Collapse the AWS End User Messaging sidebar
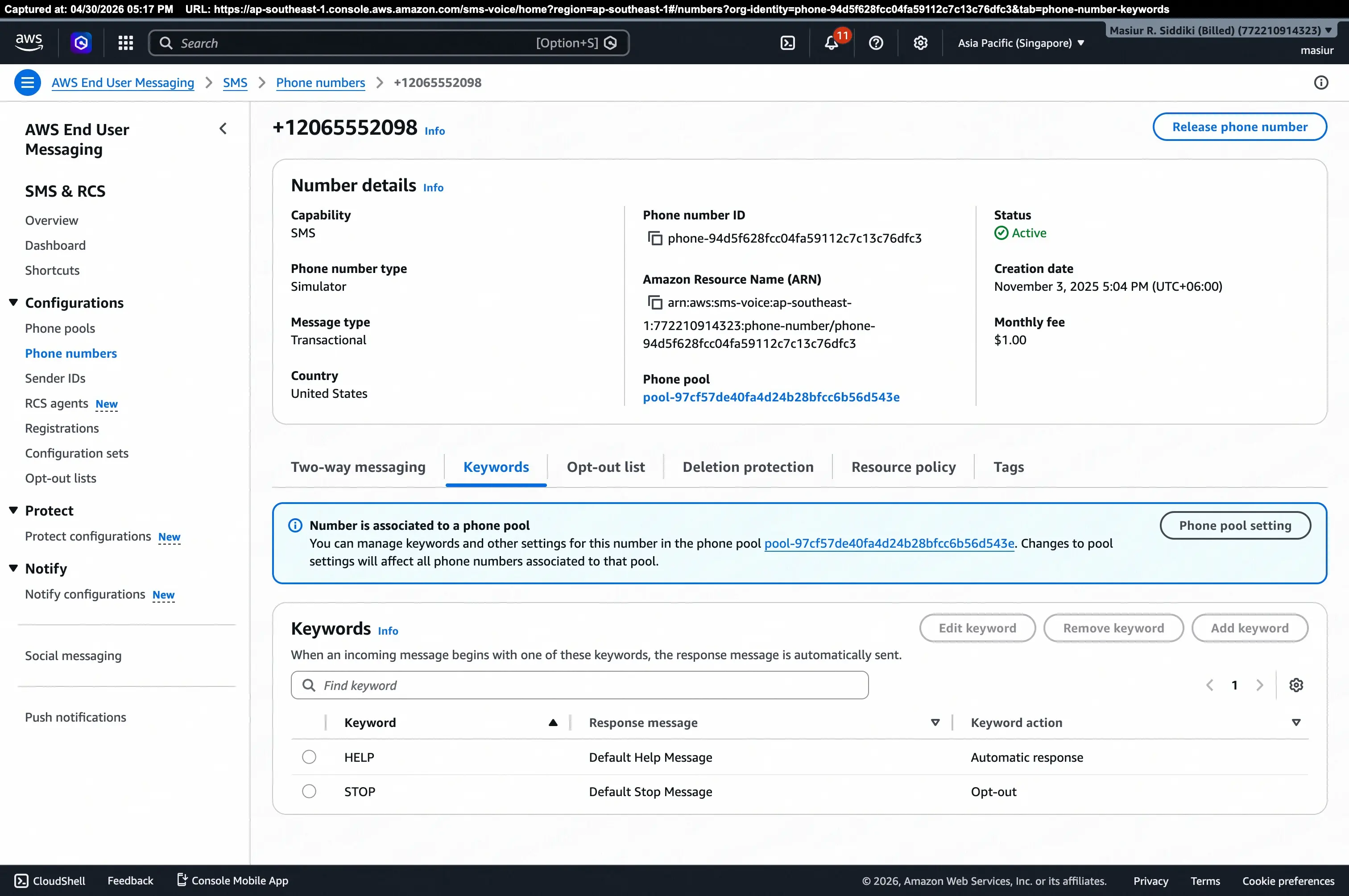1349x896 pixels. pos(223,128)
